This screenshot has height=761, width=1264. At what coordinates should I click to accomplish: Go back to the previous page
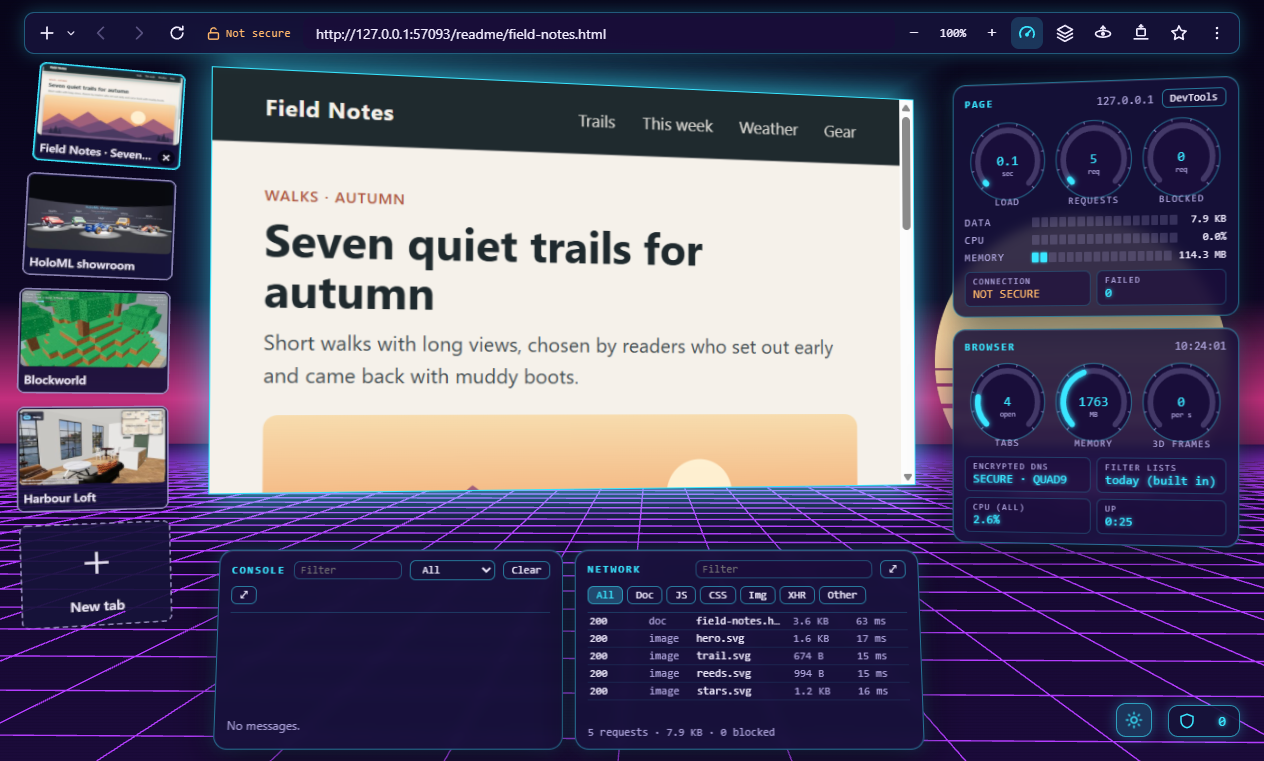click(100, 33)
